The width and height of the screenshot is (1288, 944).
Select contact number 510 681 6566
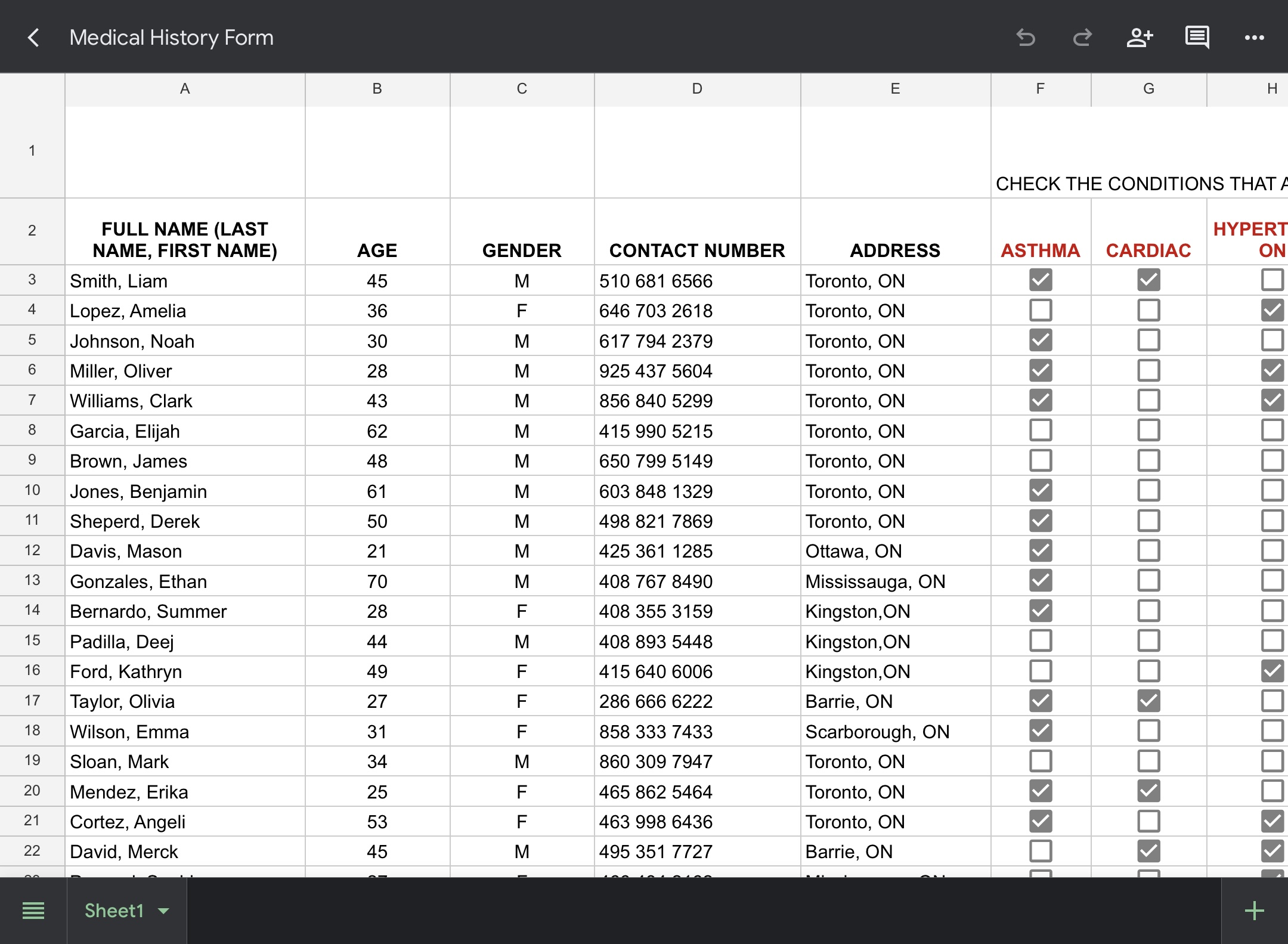697,280
